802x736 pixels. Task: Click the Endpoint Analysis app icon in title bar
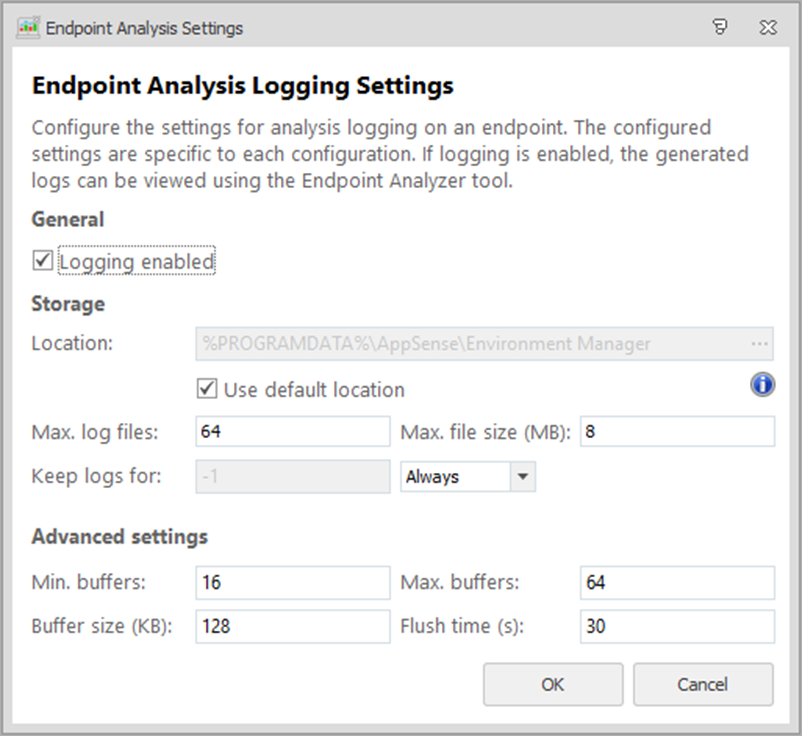[29, 28]
